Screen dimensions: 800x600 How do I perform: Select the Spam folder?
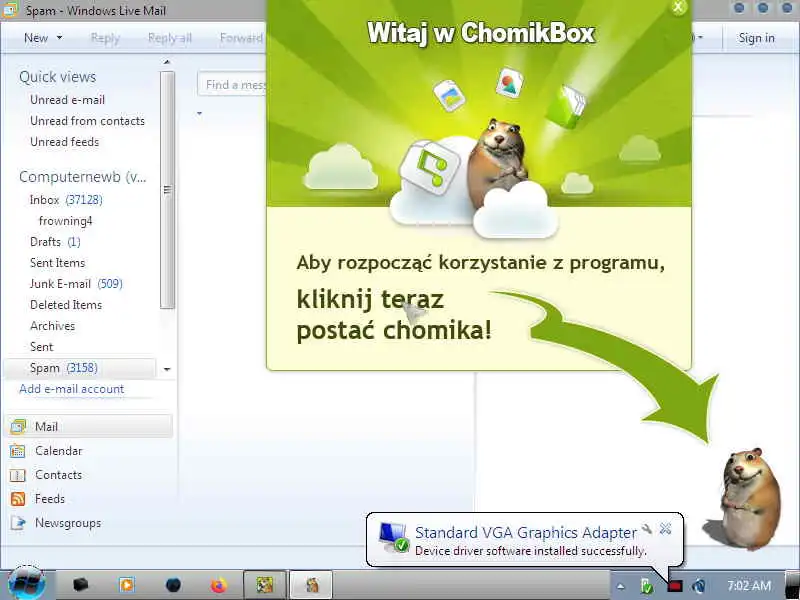point(80,368)
